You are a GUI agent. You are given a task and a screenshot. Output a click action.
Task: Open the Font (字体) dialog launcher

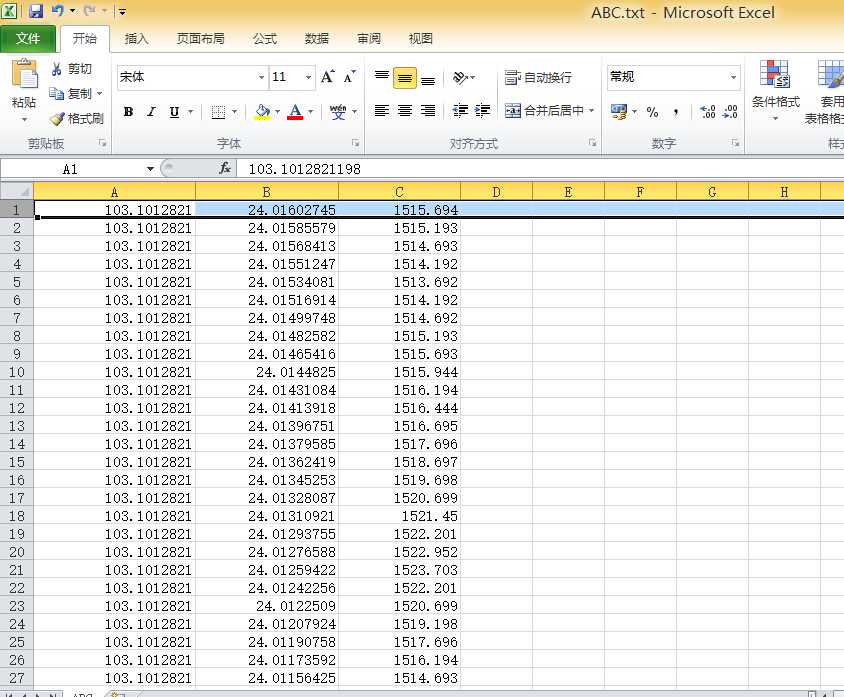tap(355, 143)
